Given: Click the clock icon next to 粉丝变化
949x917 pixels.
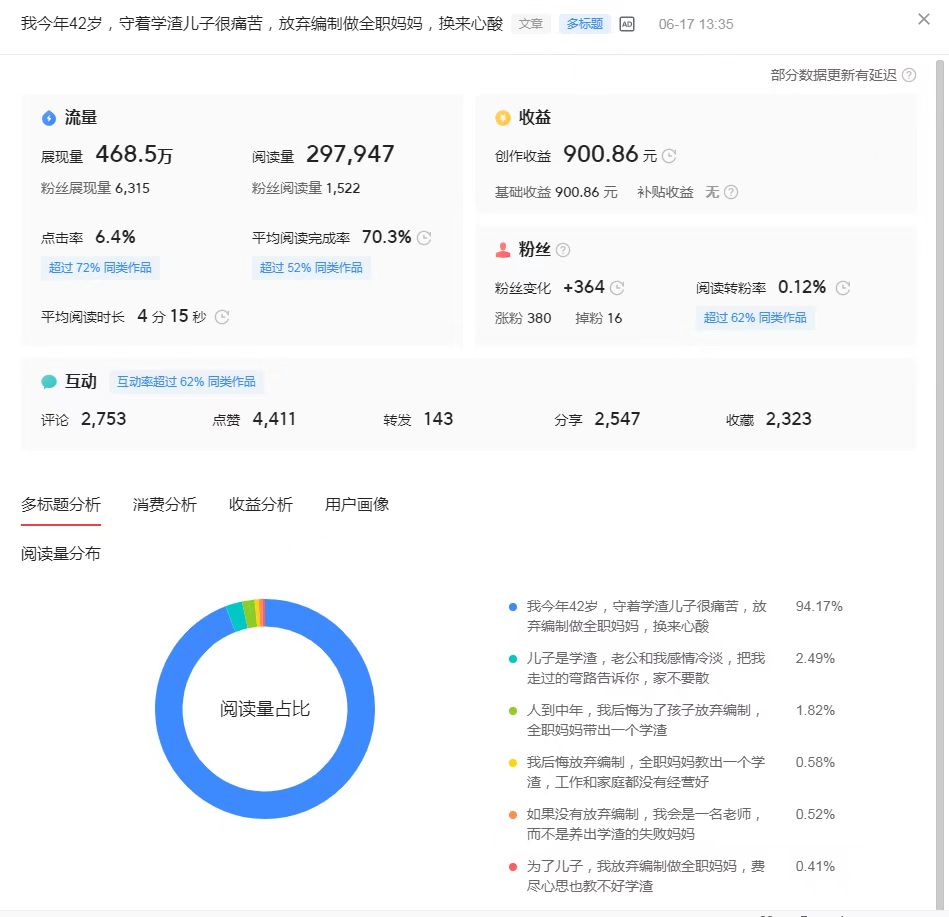Looking at the screenshot, I should coord(618,287).
